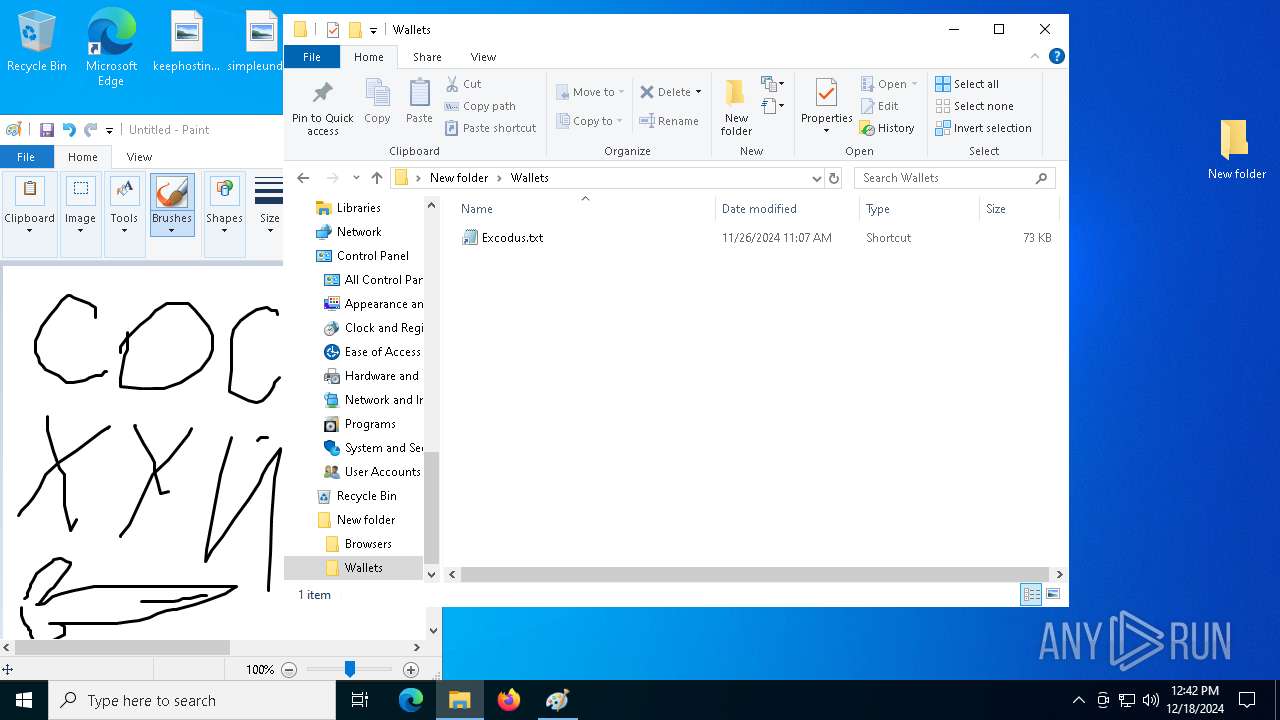Switch to Explorer Share tab

(x=427, y=57)
